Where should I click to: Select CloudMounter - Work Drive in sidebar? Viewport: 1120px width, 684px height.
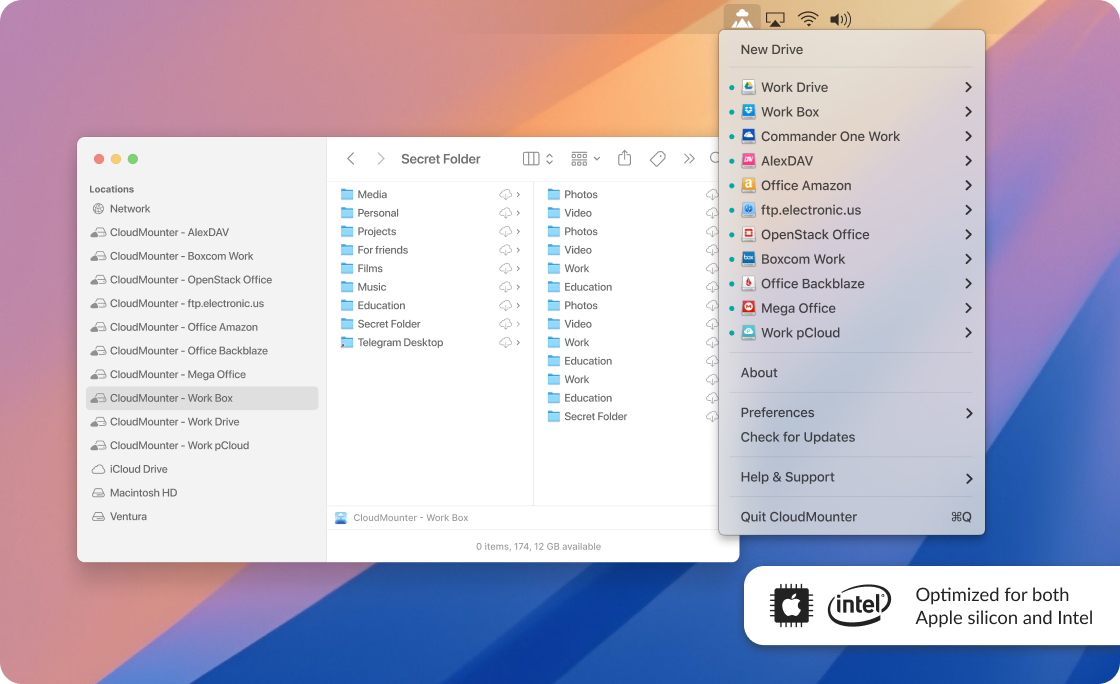coord(174,422)
